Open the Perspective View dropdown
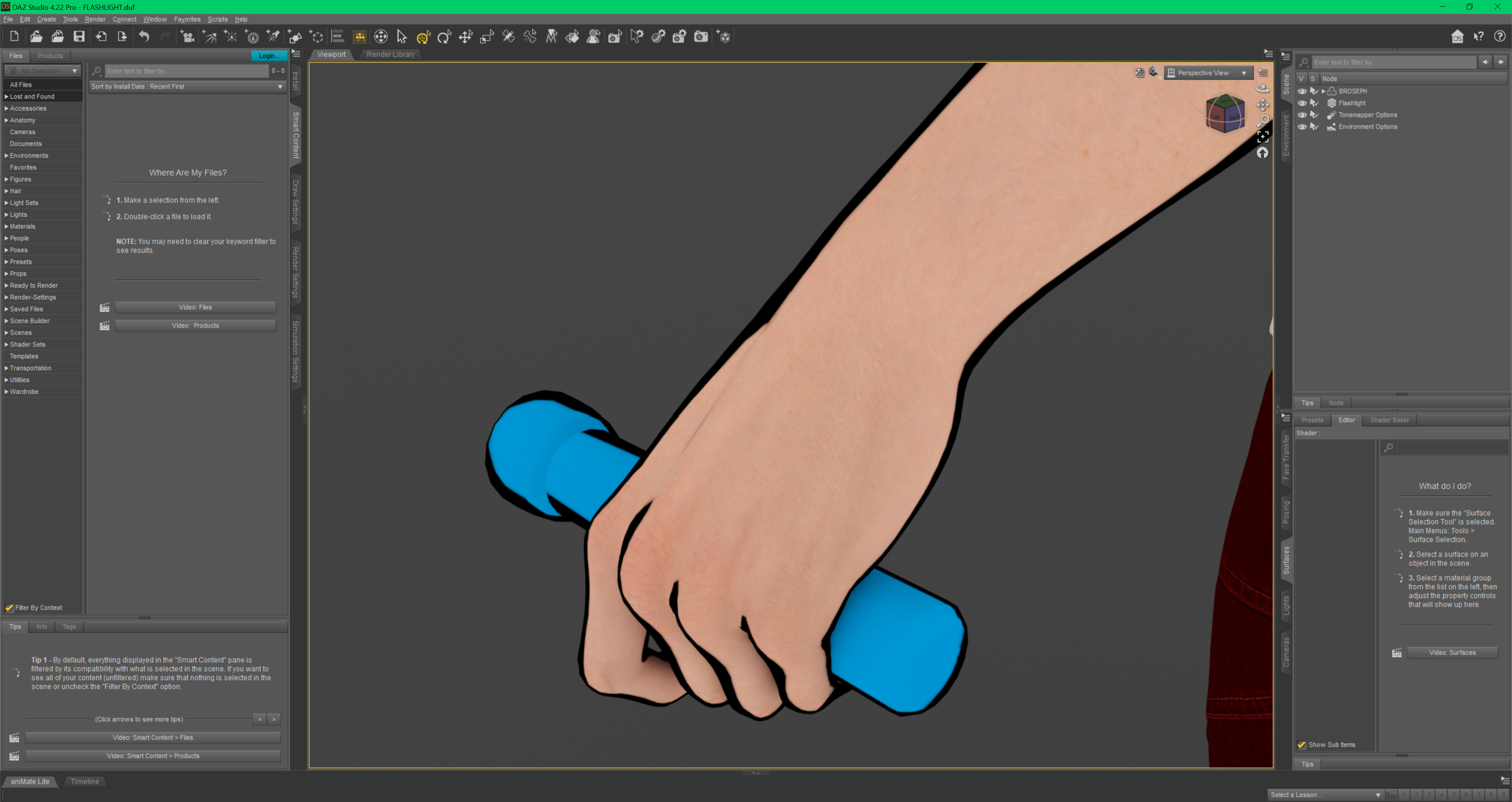1512x802 pixels. click(x=1208, y=73)
